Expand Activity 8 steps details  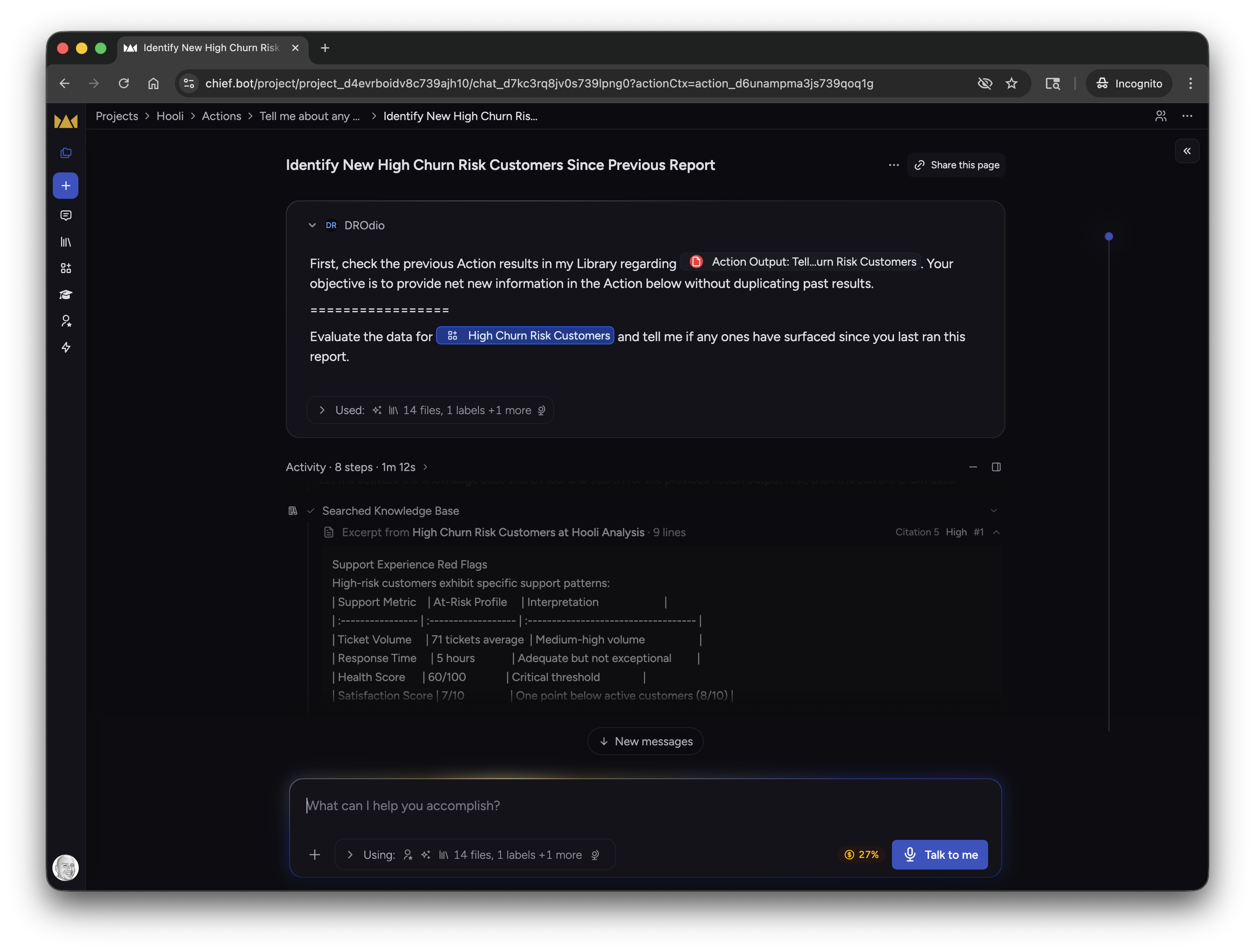pyautogui.click(x=356, y=467)
